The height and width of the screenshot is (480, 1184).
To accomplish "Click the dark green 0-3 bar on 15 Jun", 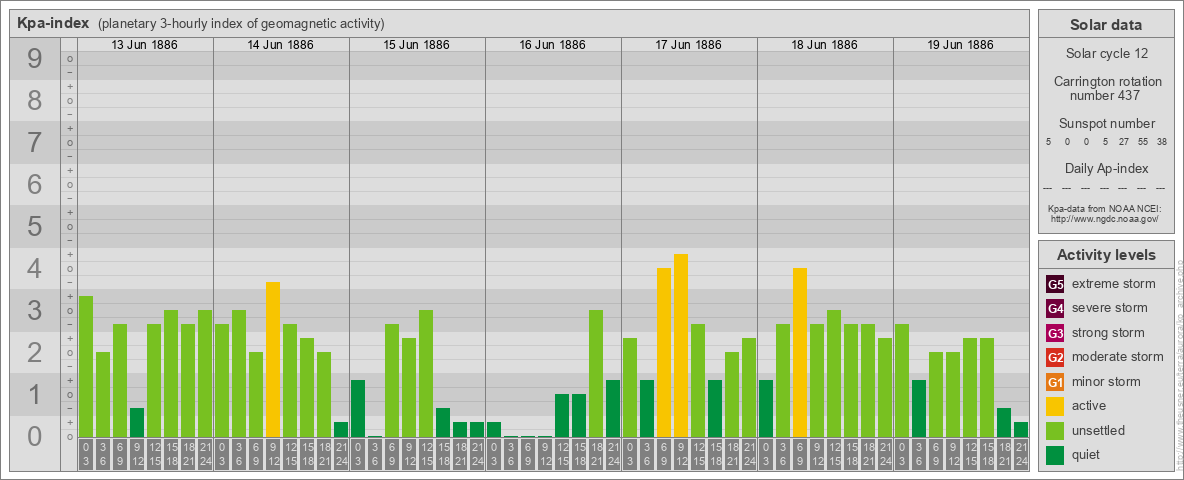I will coord(358,408).
